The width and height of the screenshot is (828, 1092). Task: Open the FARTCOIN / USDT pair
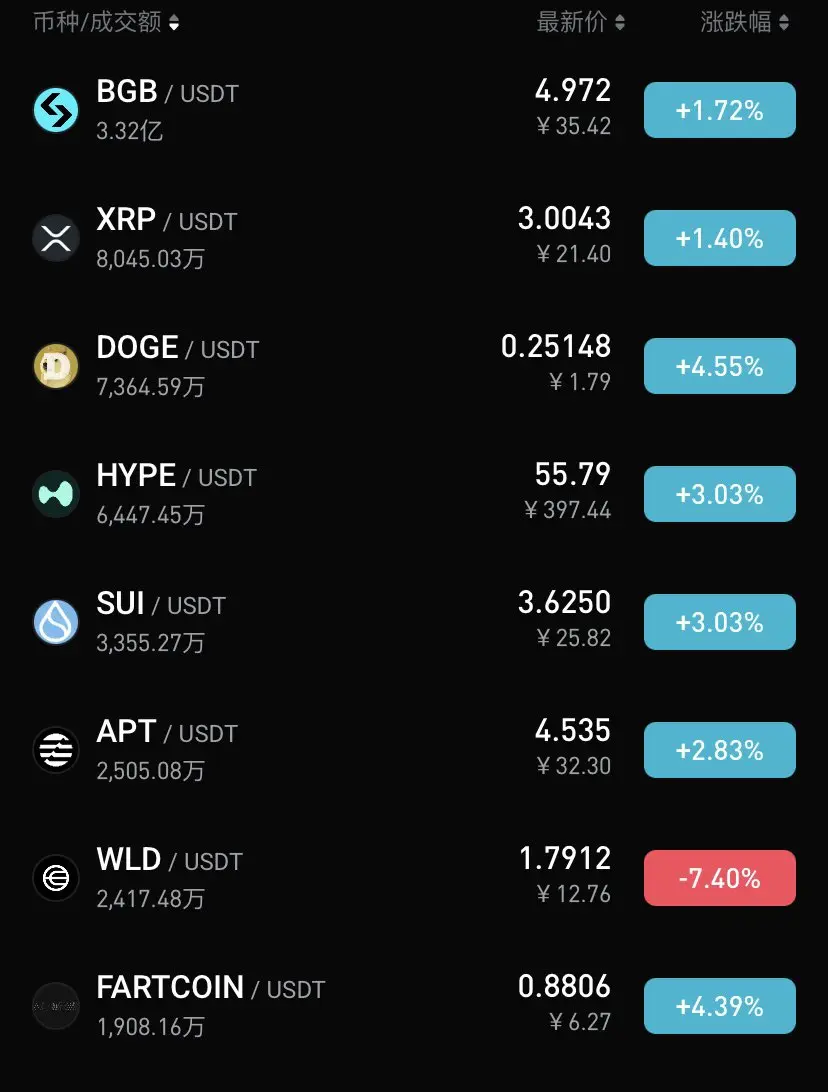[414, 1006]
